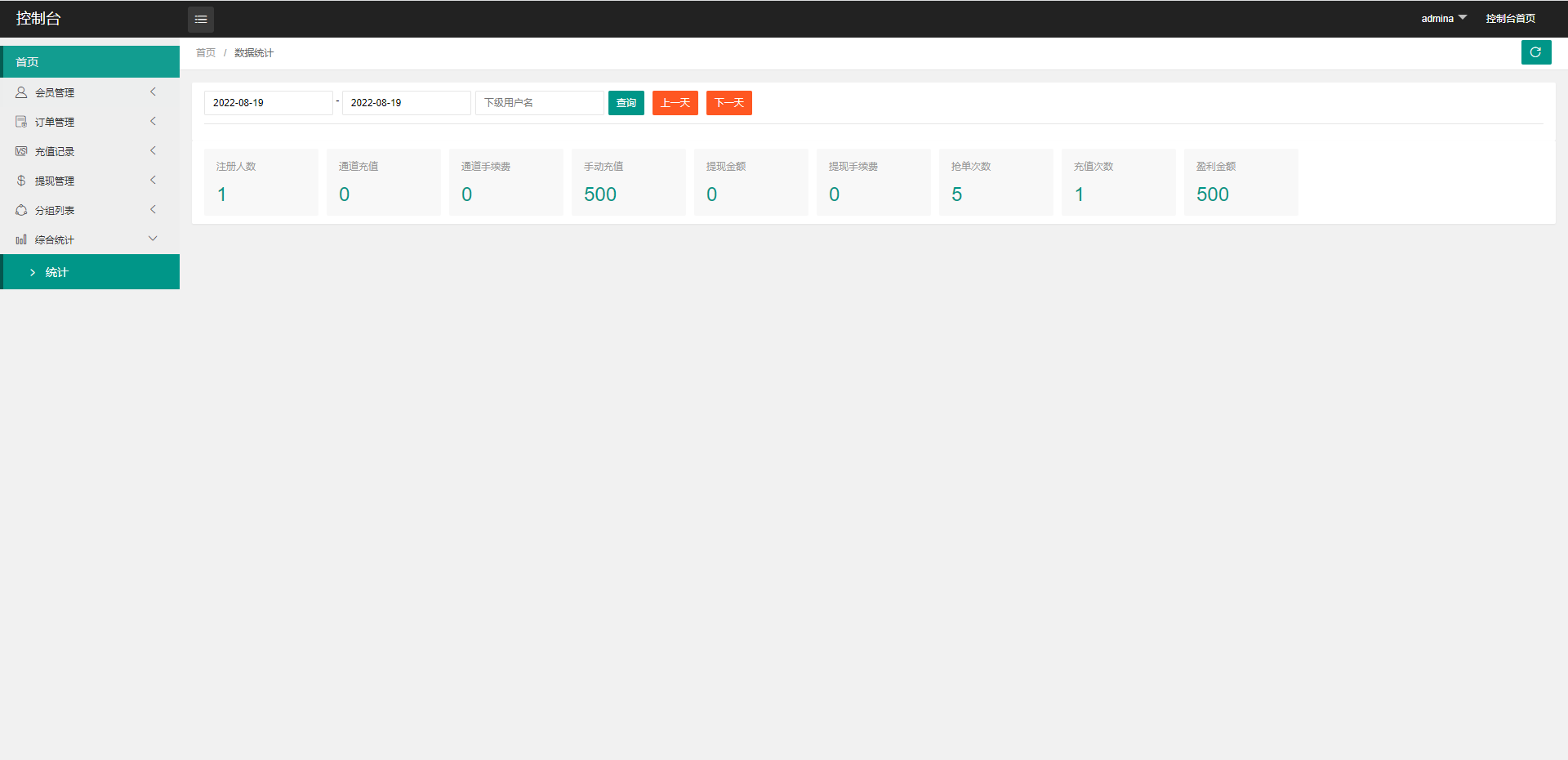
Task: Select 首页 in the sidebar
Action: 90,62
